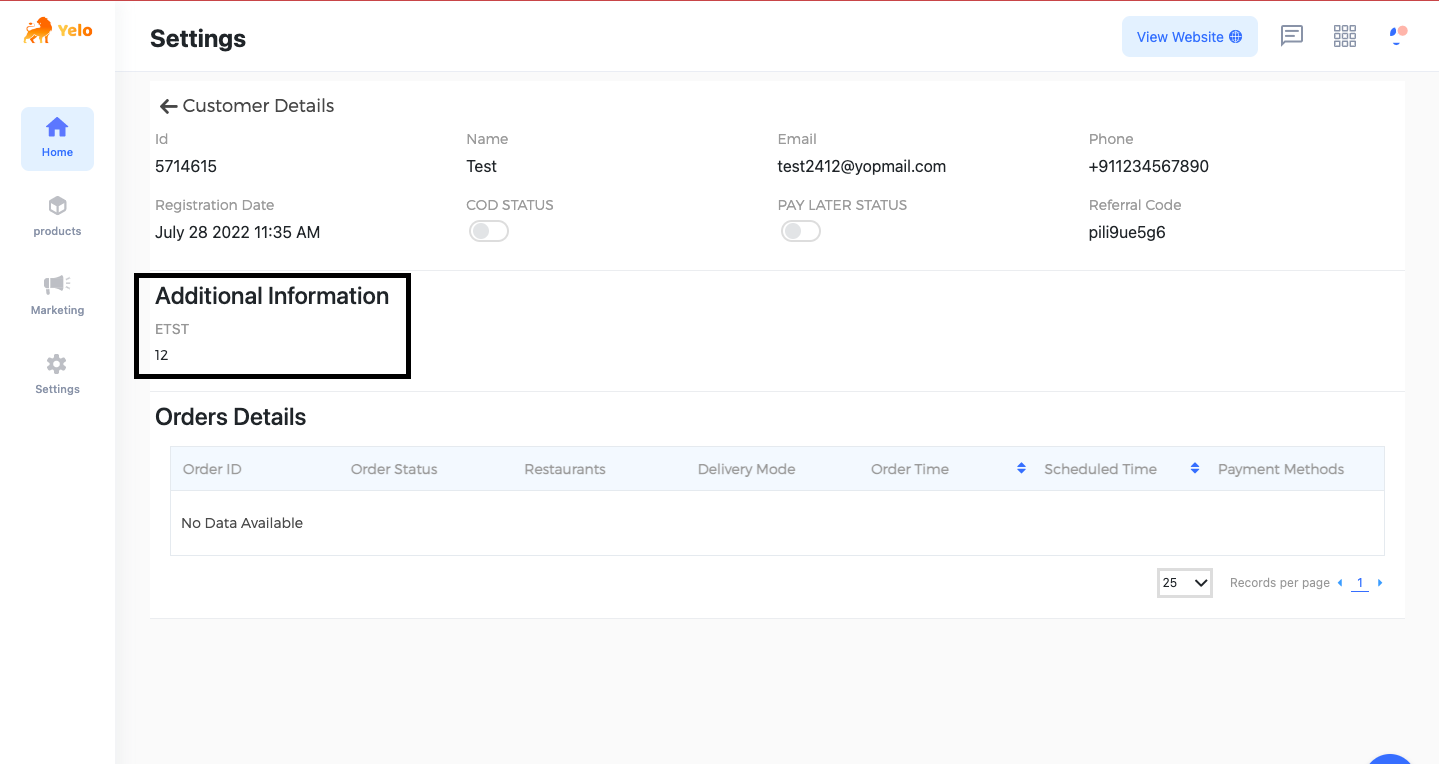Click the Restaurants column header
This screenshot has height=764, width=1439.
tap(565, 469)
